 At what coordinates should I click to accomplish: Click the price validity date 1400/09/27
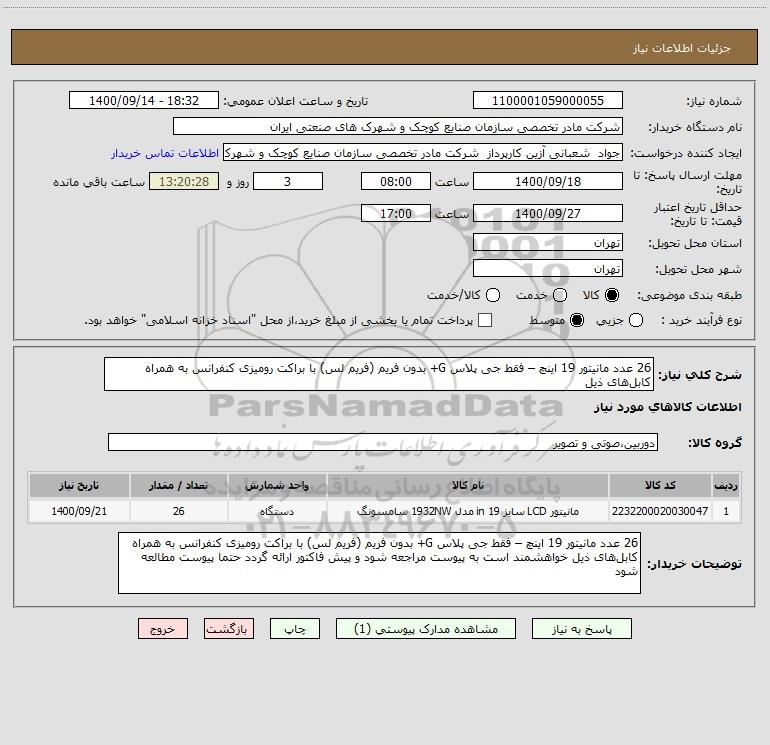tap(548, 213)
